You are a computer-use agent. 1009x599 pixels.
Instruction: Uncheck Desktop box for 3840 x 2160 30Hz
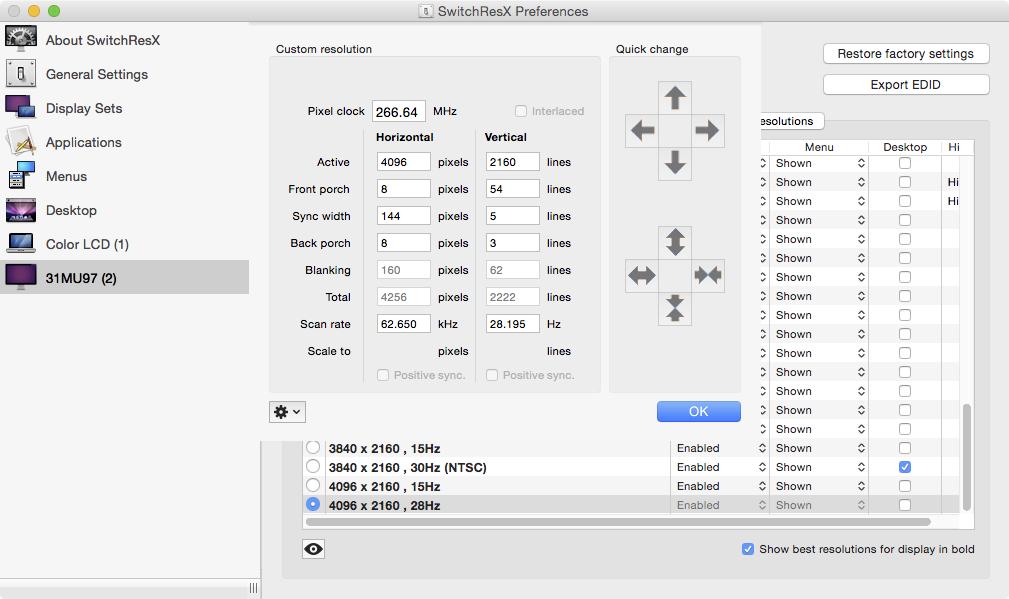pyautogui.click(x=905, y=467)
